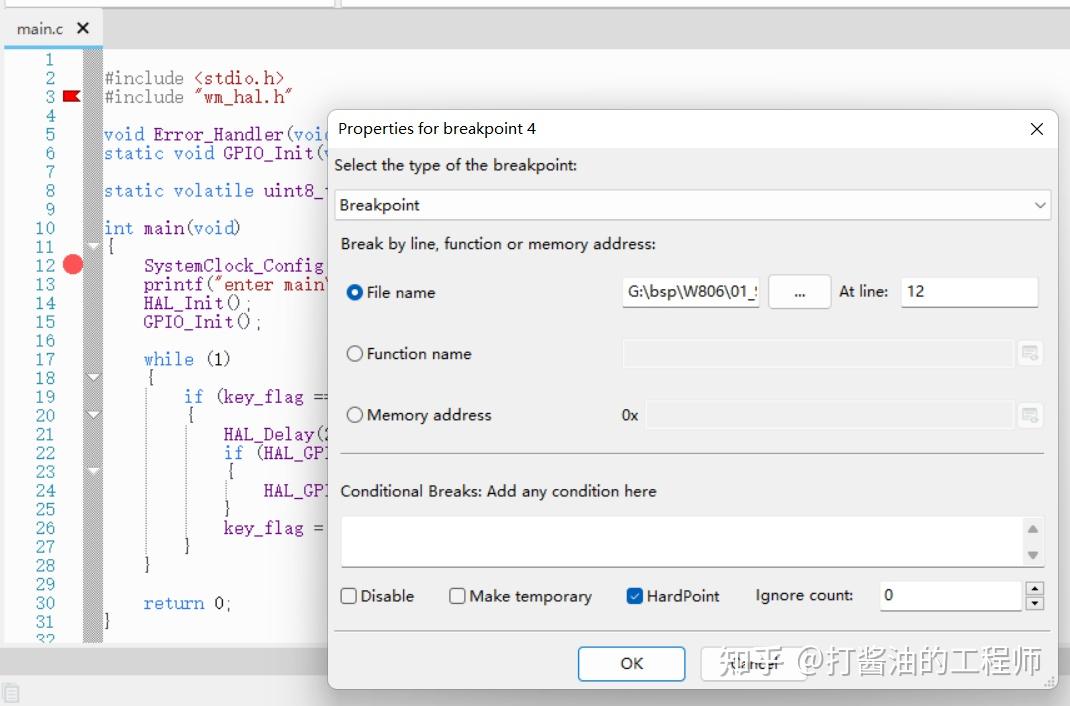Click the 'At line' input field
This screenshot has height=706, width=1070.
pos(968,292)
